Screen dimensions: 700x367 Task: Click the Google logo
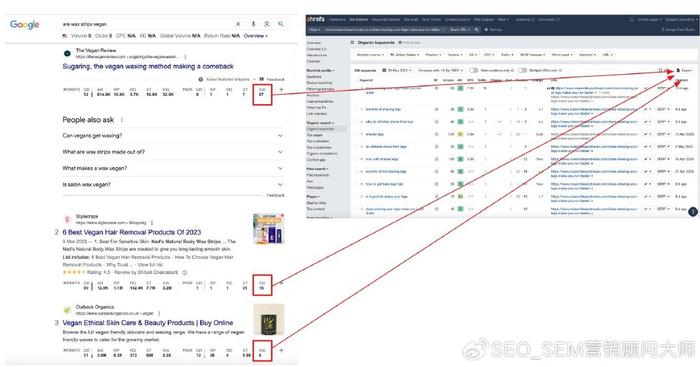pos(25,25)
